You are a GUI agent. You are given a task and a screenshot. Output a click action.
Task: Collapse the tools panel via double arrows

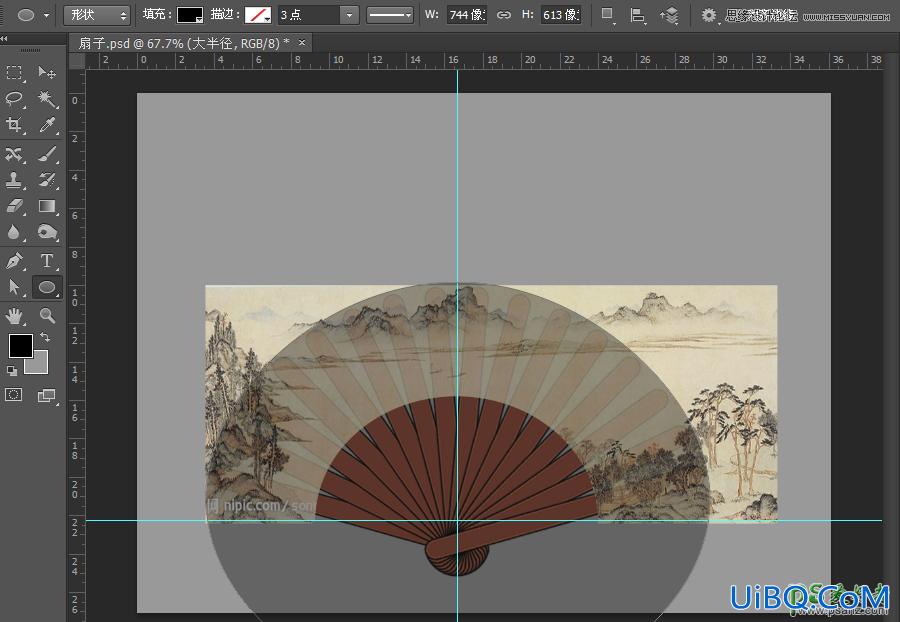[x=4, y=38]
